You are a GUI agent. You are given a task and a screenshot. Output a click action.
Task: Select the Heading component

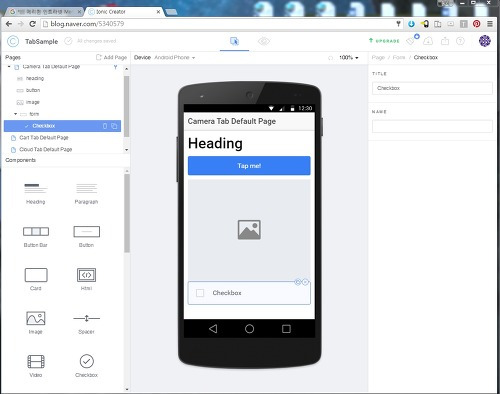(x=35, y=194)
